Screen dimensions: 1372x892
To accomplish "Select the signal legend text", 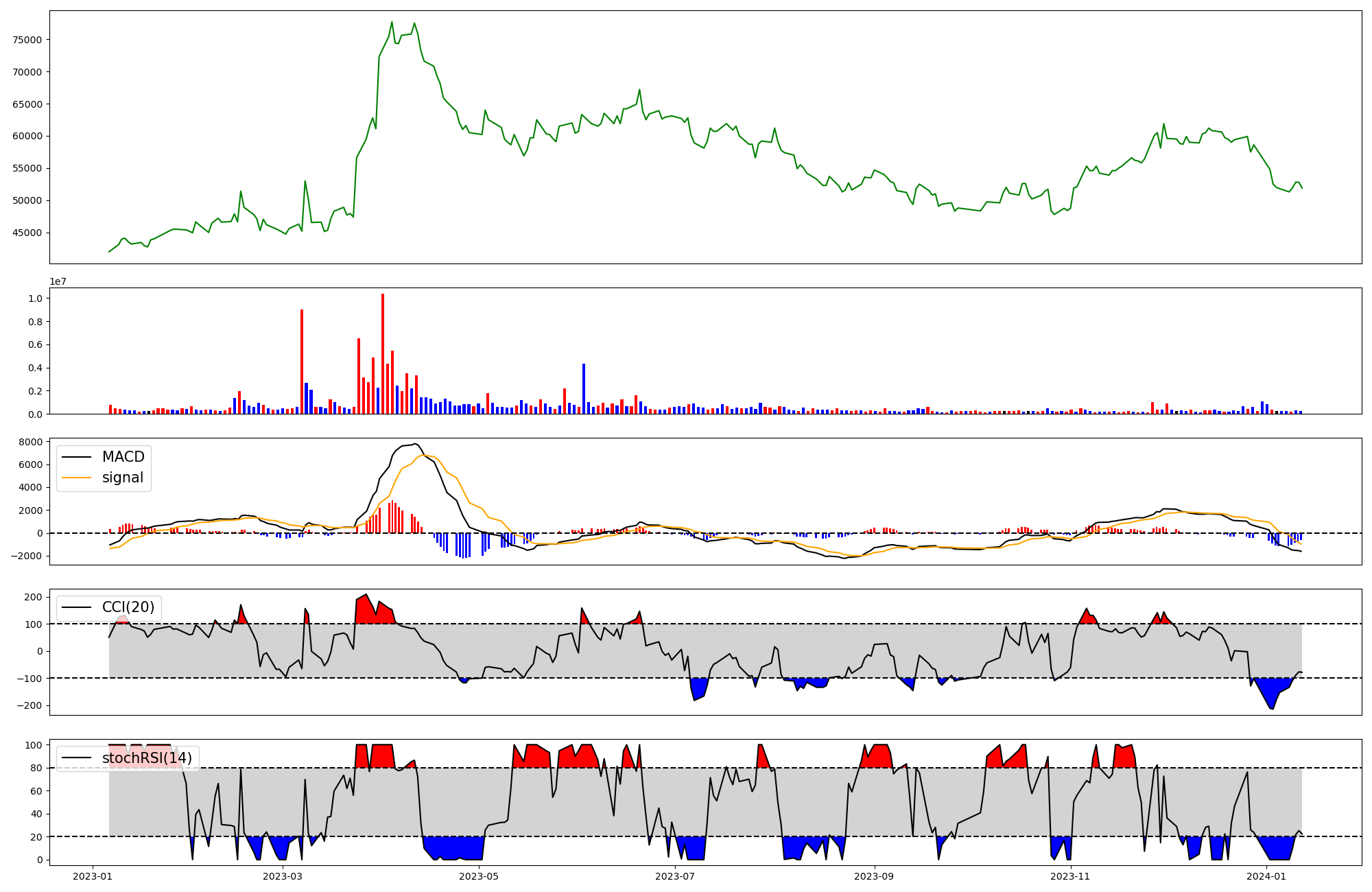I will coord(123,478).
